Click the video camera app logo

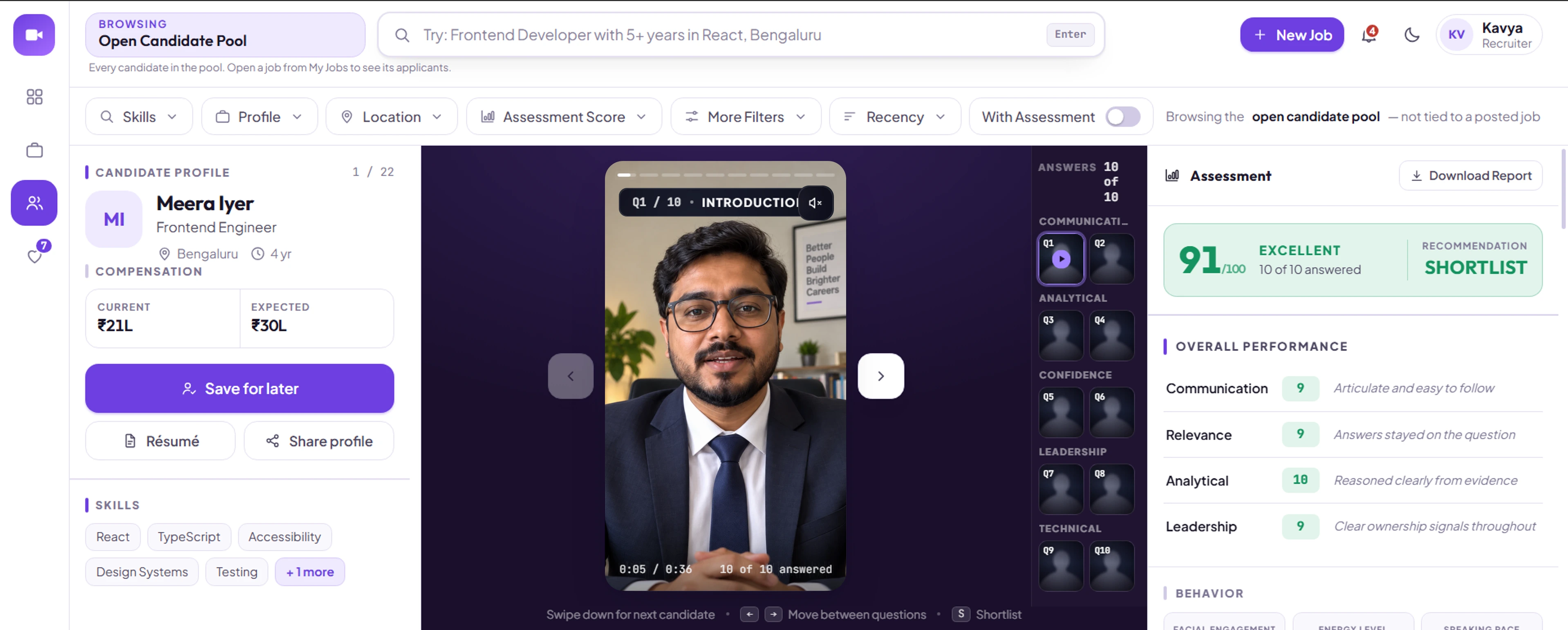(34, 35)
